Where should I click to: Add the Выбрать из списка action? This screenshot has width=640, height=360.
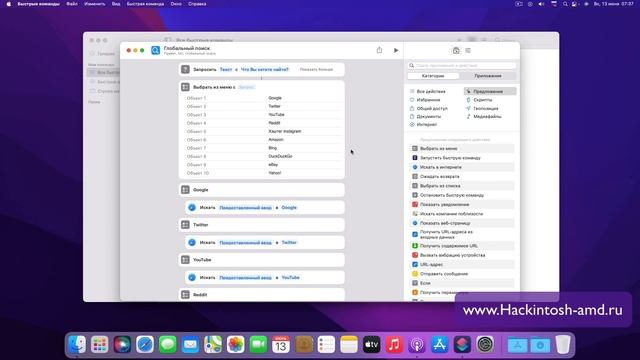[x=462, y=186]
